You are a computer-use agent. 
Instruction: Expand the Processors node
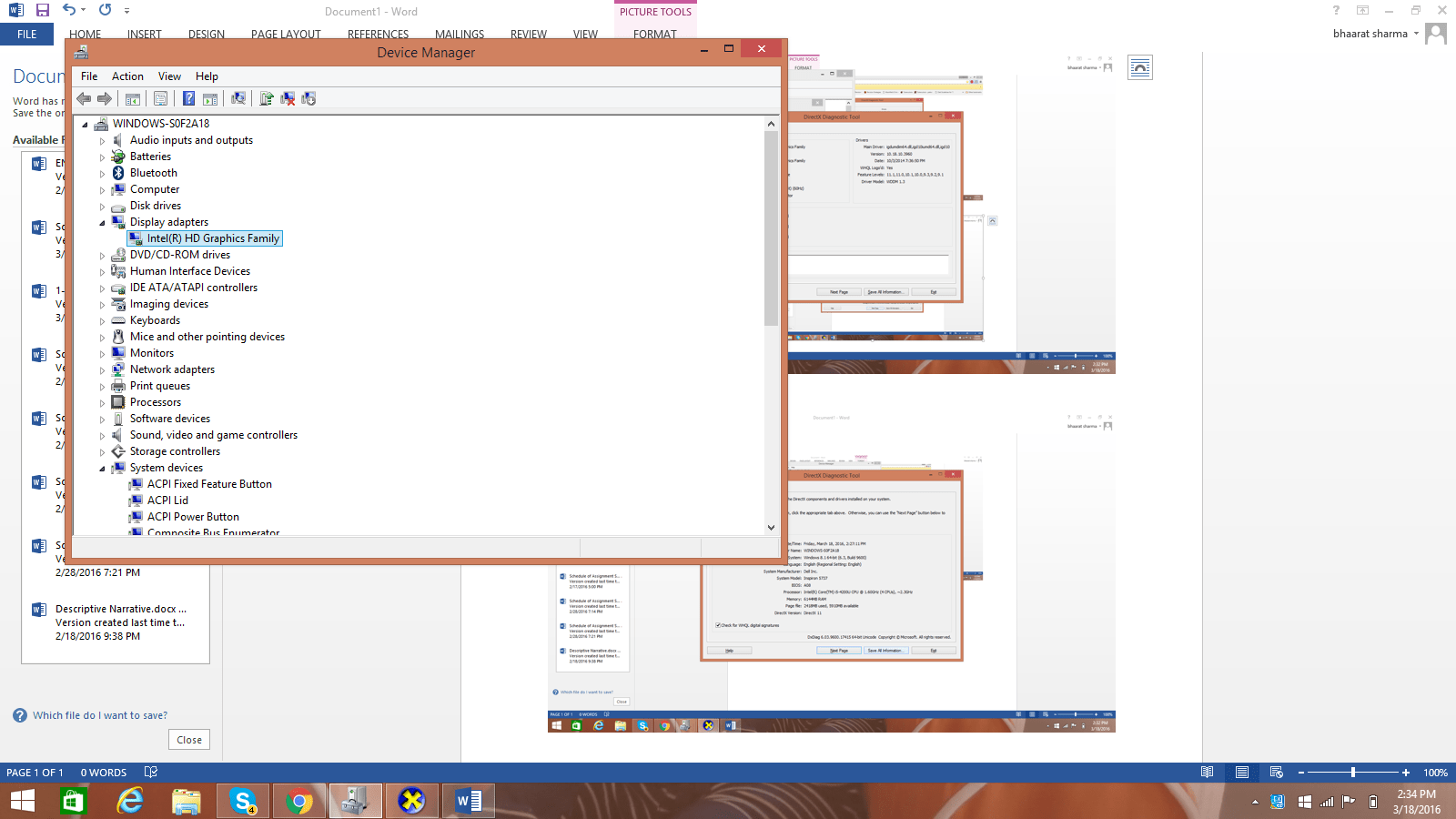[x=102, y=403]
